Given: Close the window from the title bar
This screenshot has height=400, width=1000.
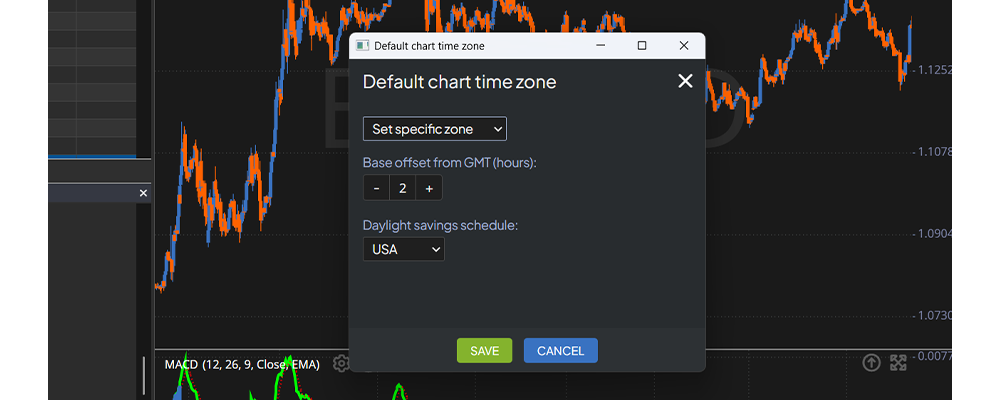Looking at the screenshot, I should click(x=684, y=45).
